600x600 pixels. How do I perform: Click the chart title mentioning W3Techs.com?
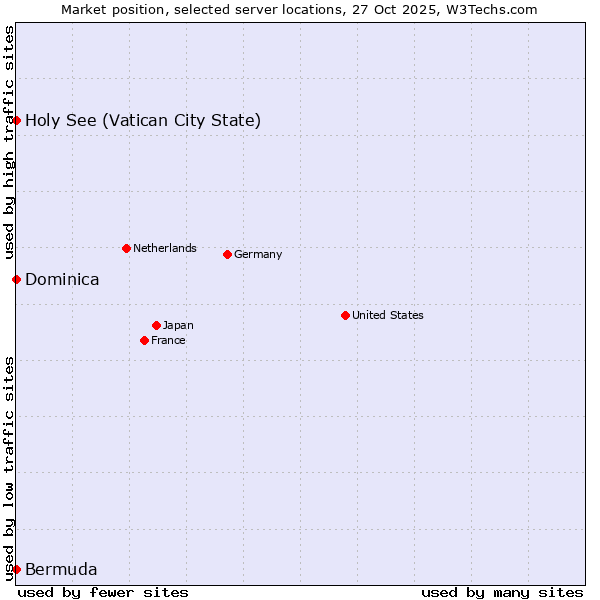point(299,9)
